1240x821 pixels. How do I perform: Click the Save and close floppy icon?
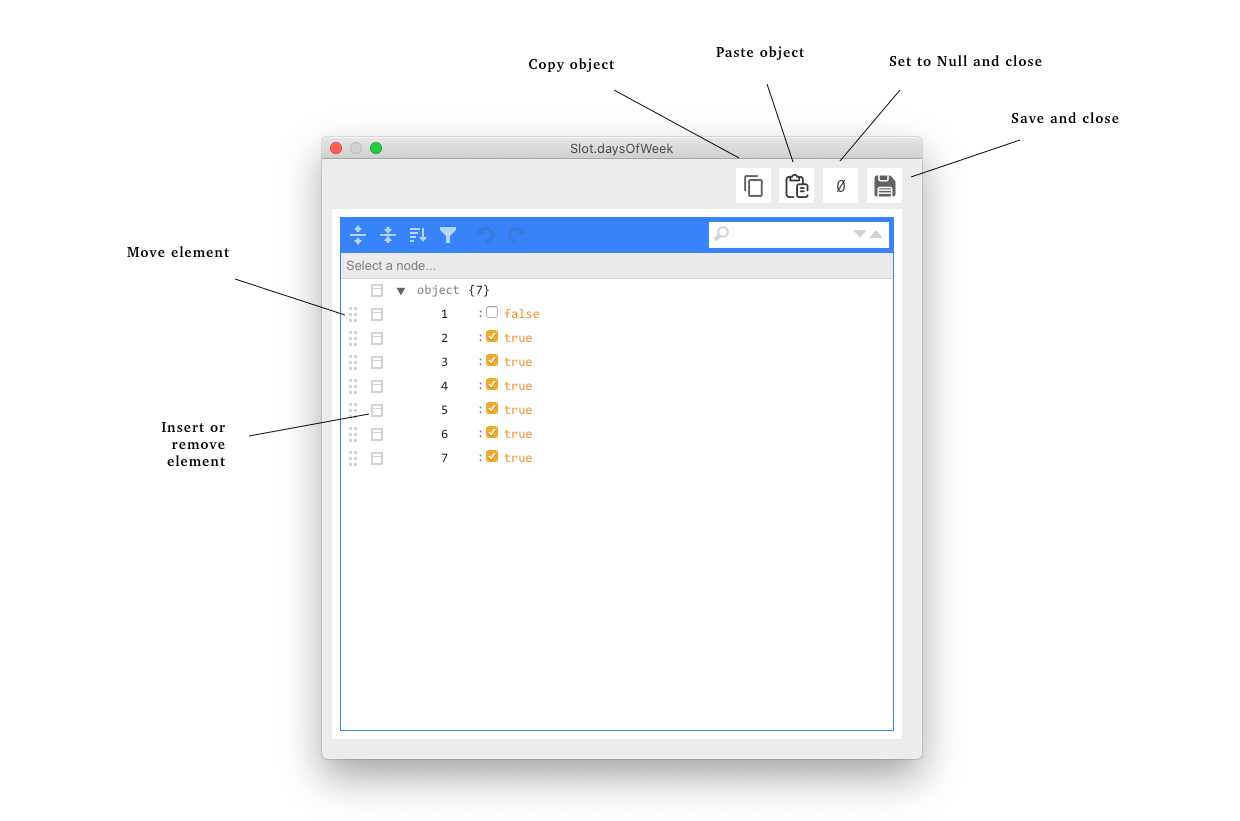pos(884,186)
